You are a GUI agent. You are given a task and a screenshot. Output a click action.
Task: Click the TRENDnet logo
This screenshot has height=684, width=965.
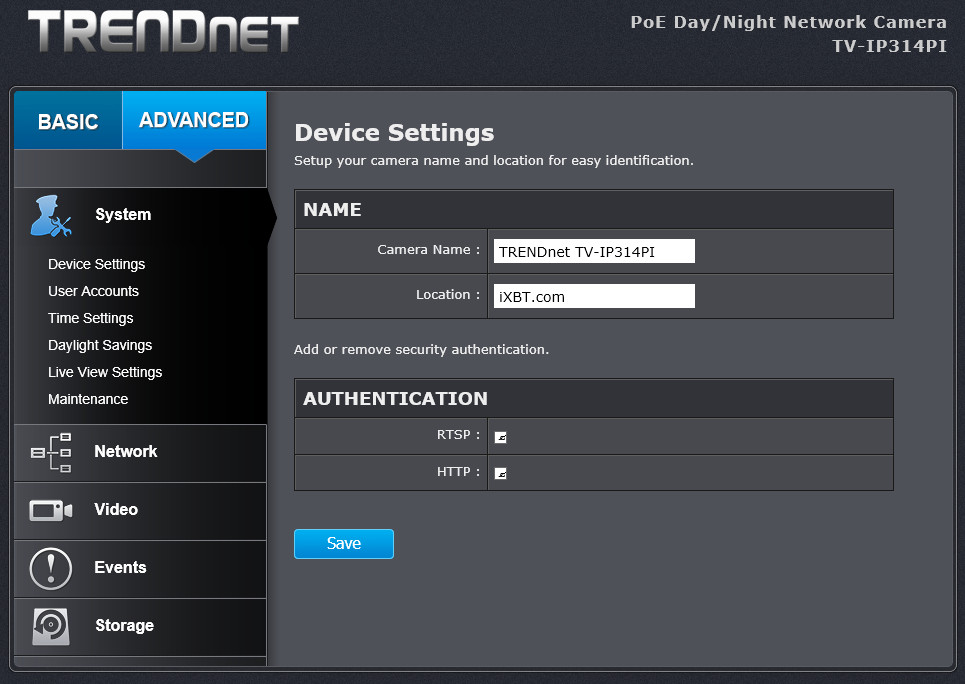coord(163,33)
